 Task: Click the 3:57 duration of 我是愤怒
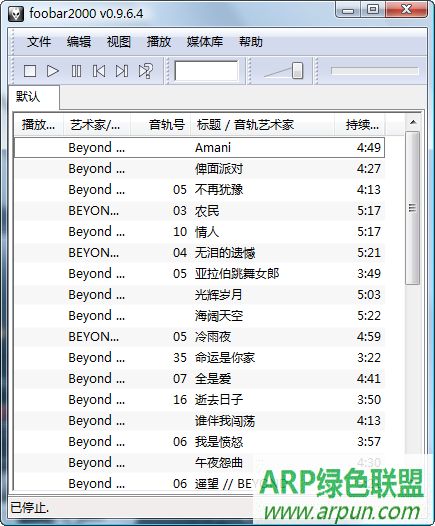(369, 441)
